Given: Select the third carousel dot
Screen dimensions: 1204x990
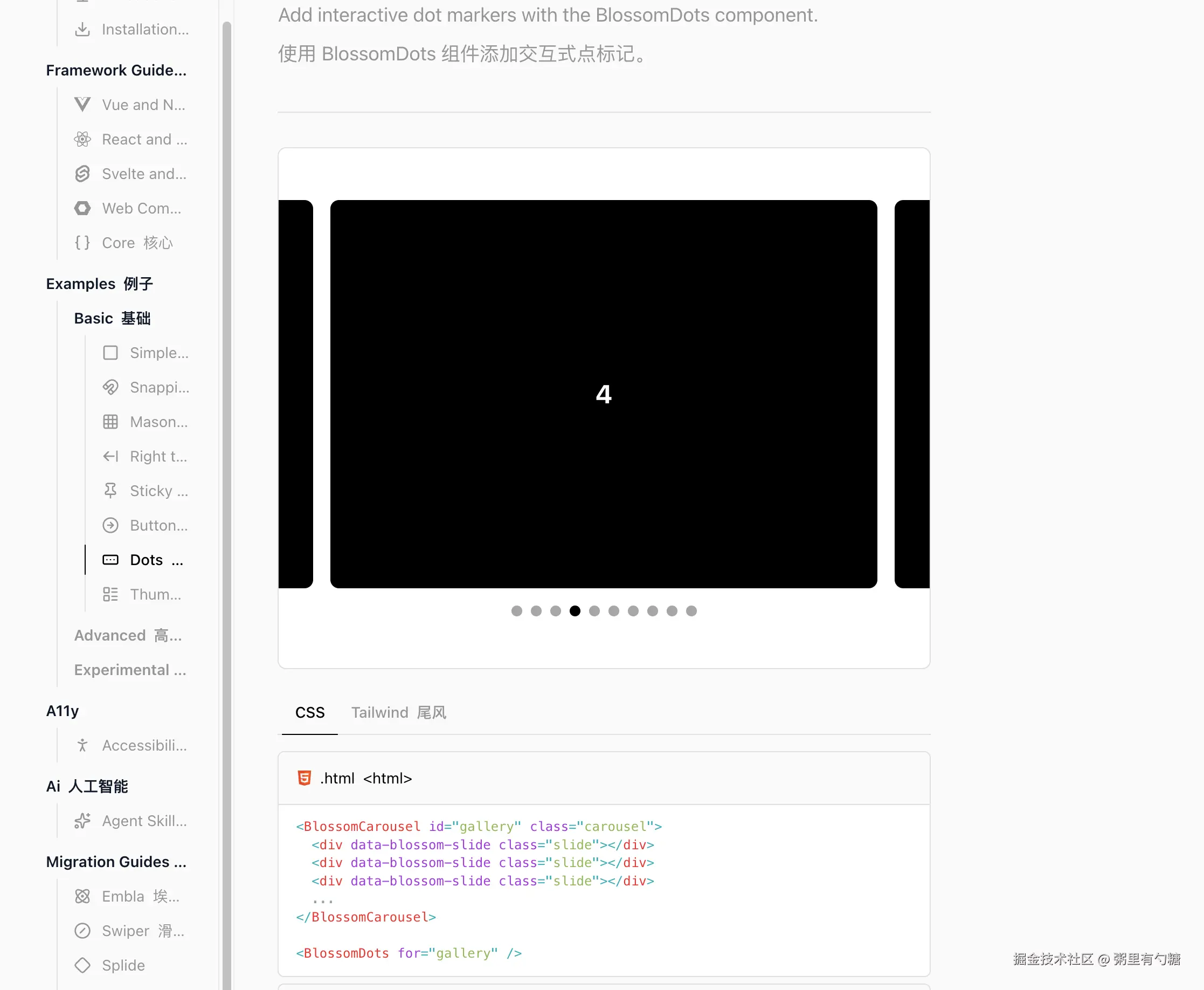Looking at the screenshot, I should click(x=555, y=611).
